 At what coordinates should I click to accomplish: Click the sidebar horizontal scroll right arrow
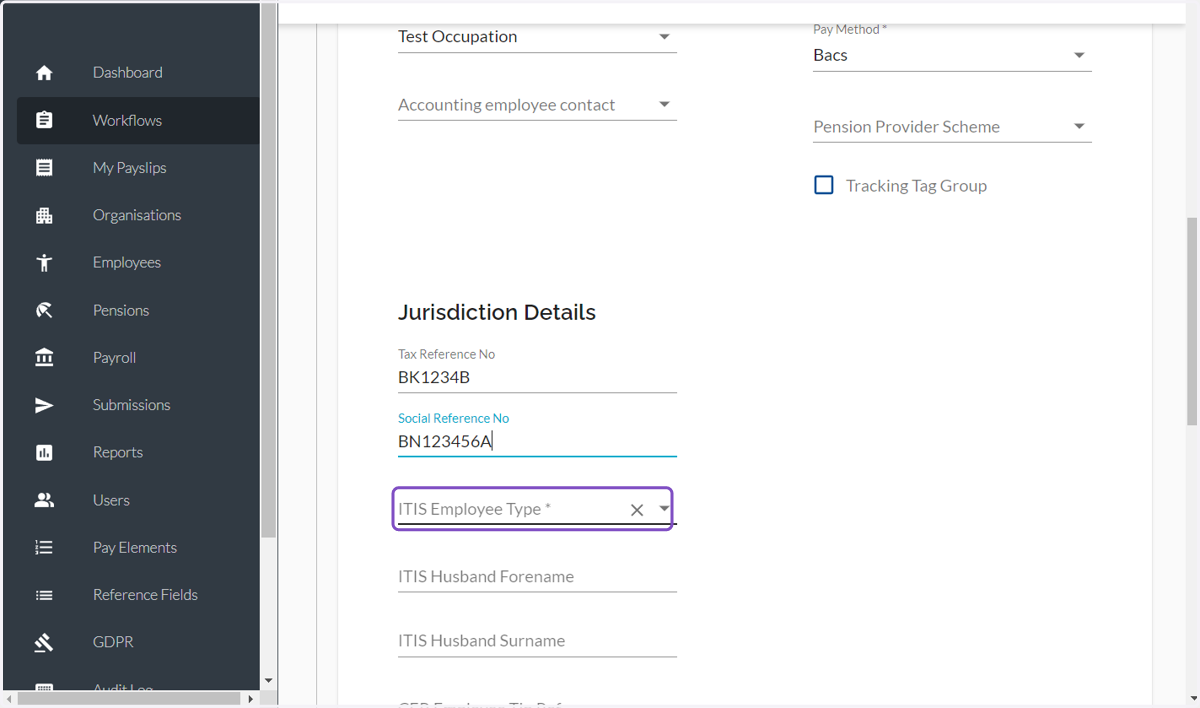[x=250, y=698]
